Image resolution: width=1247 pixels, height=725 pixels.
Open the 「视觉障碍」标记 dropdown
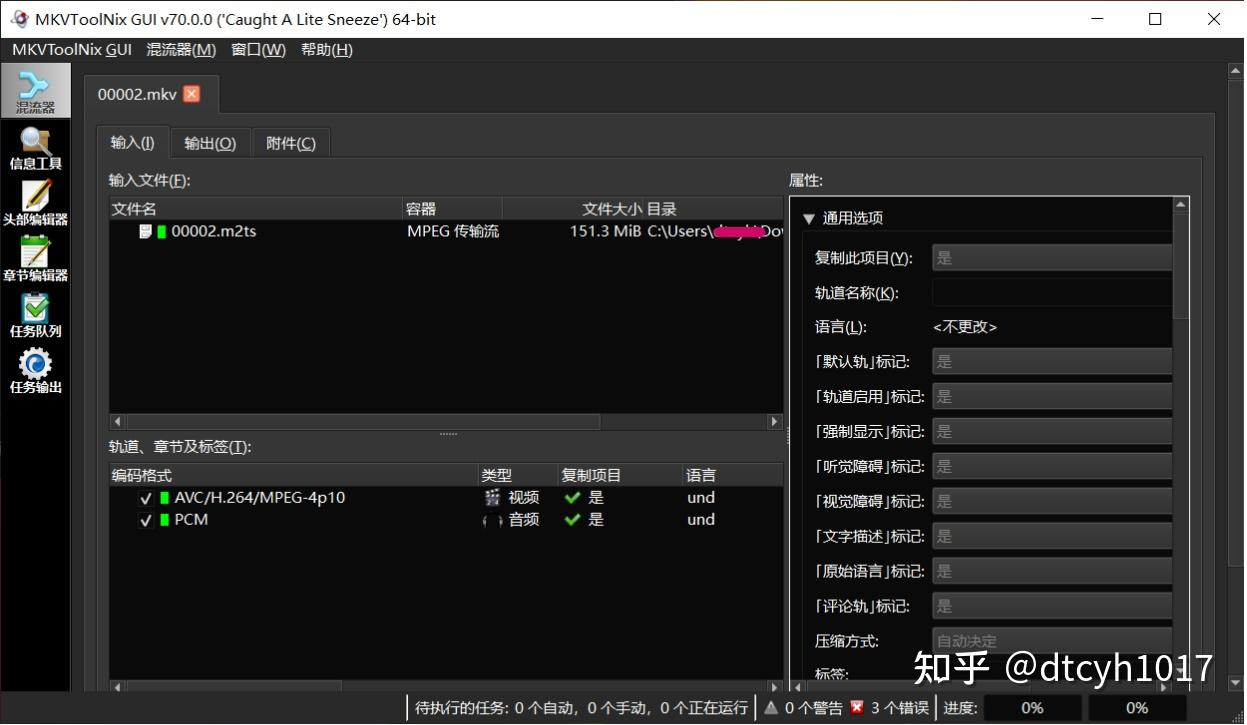pyautogui.click(x=1052, y=502)
